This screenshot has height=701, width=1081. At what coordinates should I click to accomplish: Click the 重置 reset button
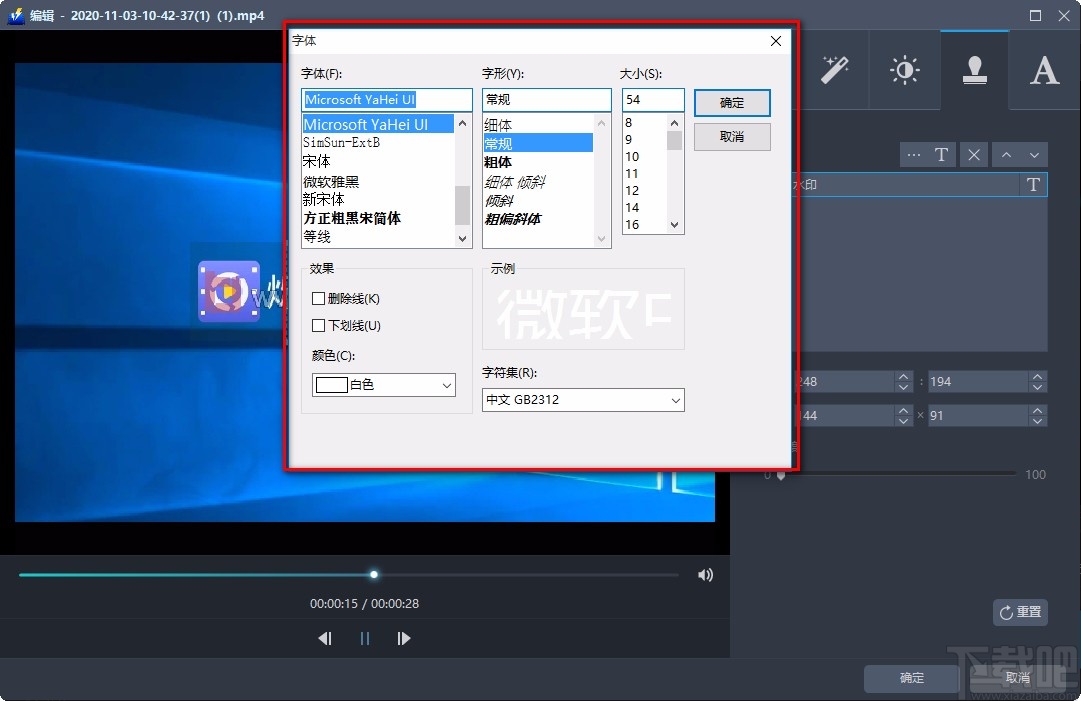pyautogui.click(x=1020, y=612)
